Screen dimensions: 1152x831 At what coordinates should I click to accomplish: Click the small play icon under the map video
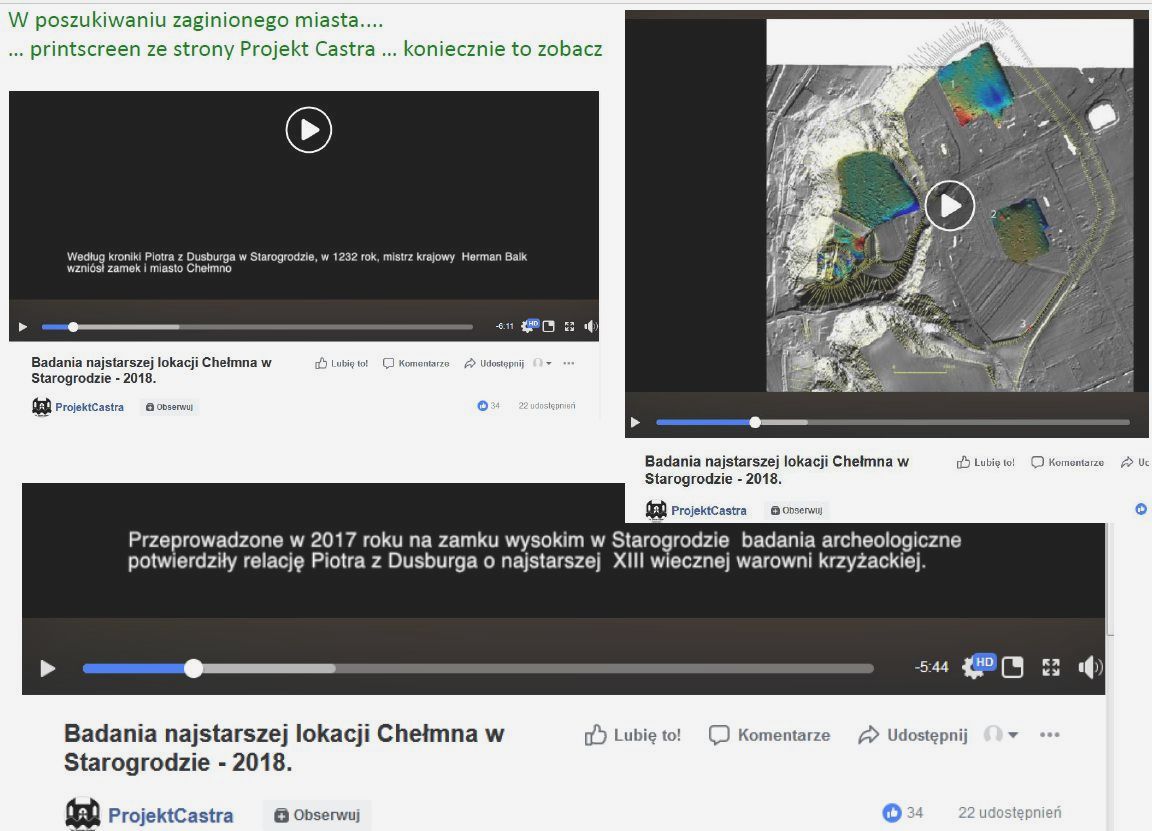tap(636, 422)
